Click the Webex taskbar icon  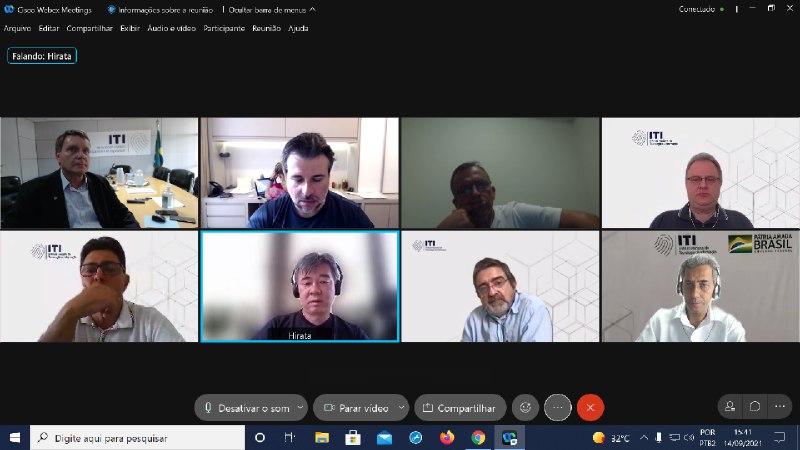(509, 438)
